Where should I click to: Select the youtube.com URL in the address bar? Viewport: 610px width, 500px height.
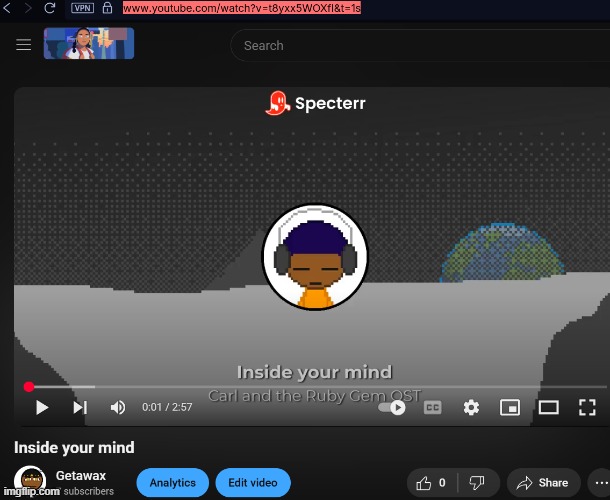[242, 7]
